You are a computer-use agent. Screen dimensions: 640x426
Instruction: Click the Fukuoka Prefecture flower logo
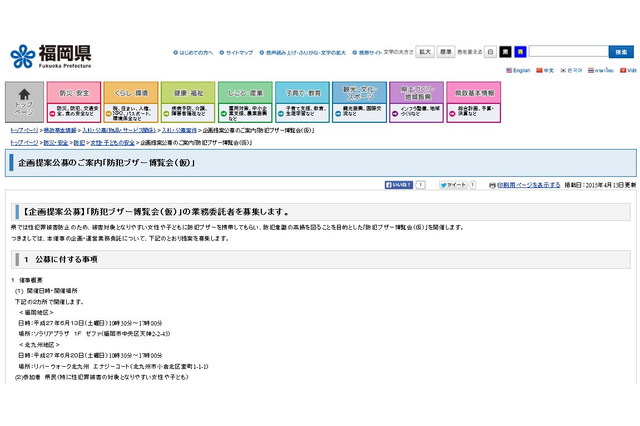(23, 56)
